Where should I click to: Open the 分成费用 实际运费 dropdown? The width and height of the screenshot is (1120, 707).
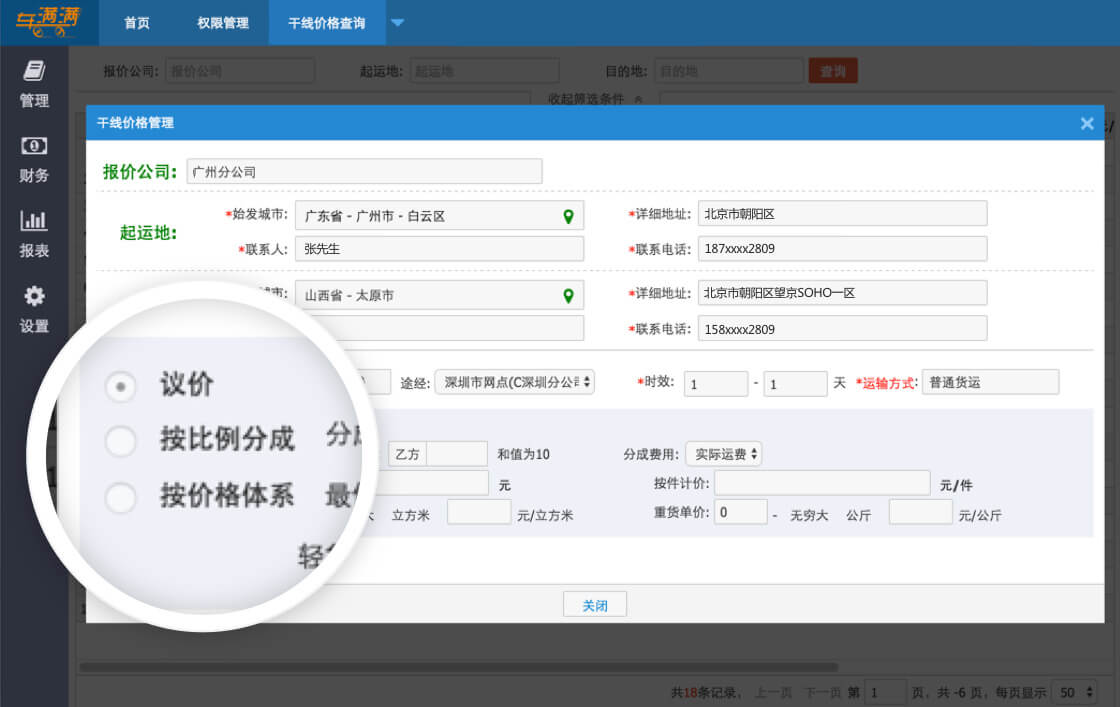coord(723,454)
